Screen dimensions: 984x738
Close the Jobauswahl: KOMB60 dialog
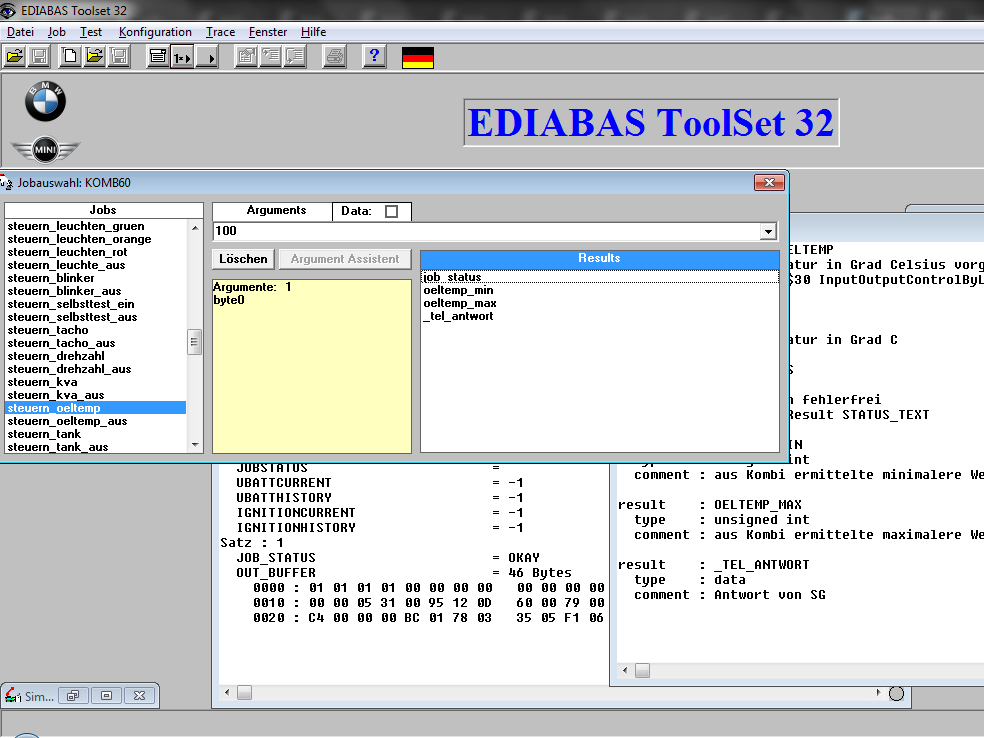(x=769, y=182)
